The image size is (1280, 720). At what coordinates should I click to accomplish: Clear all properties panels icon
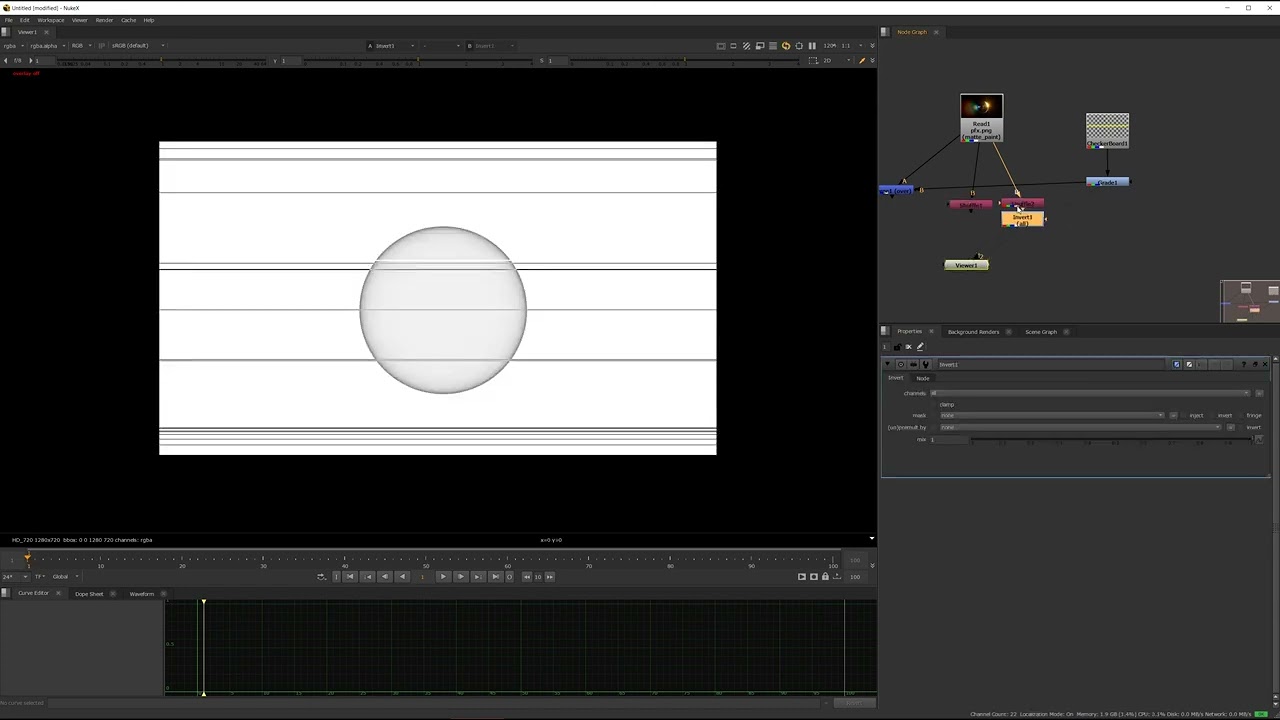click(x=909, y=347)
